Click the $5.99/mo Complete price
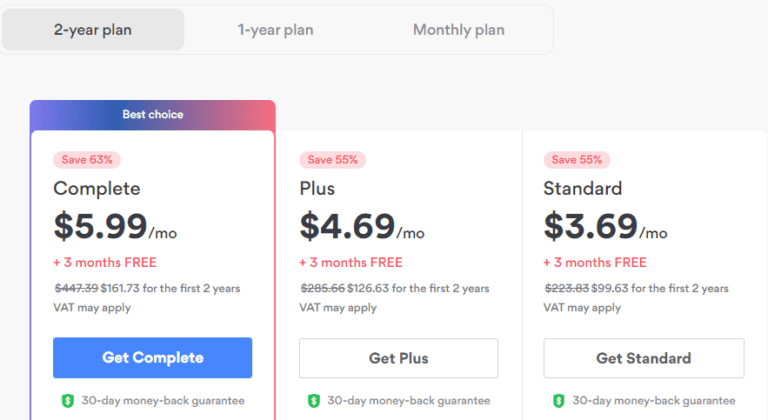Viewport: 768px width, 420px height. 115,227
